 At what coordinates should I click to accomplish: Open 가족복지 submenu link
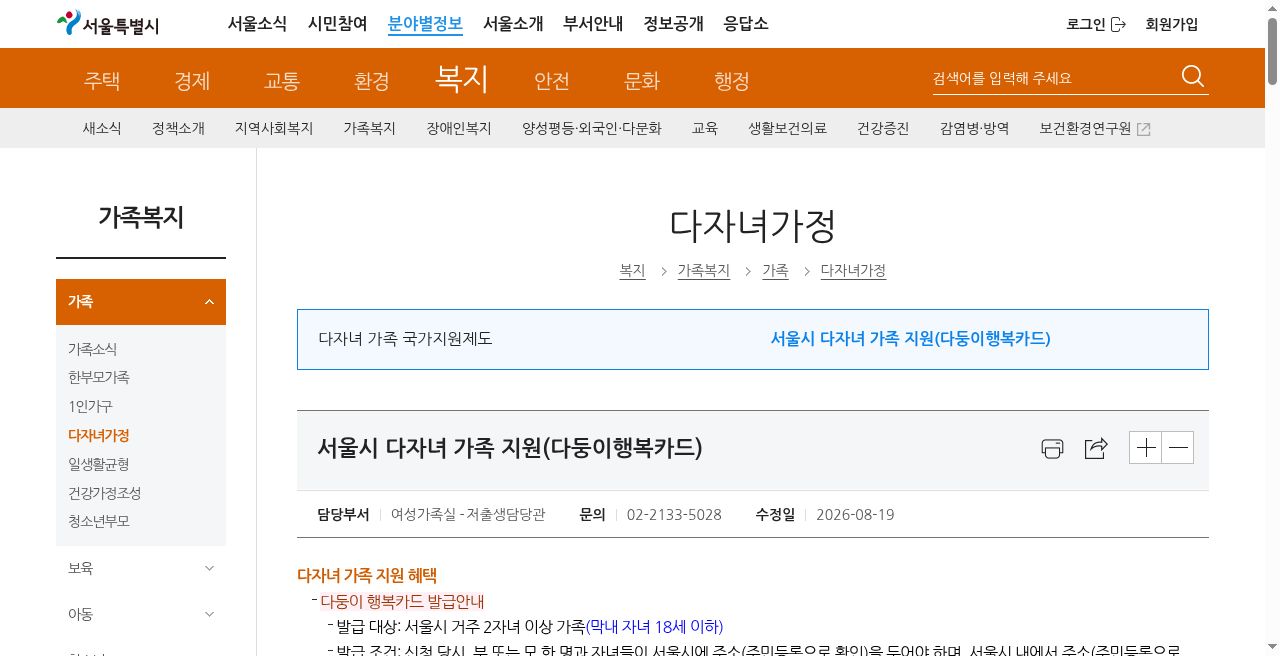370,128
